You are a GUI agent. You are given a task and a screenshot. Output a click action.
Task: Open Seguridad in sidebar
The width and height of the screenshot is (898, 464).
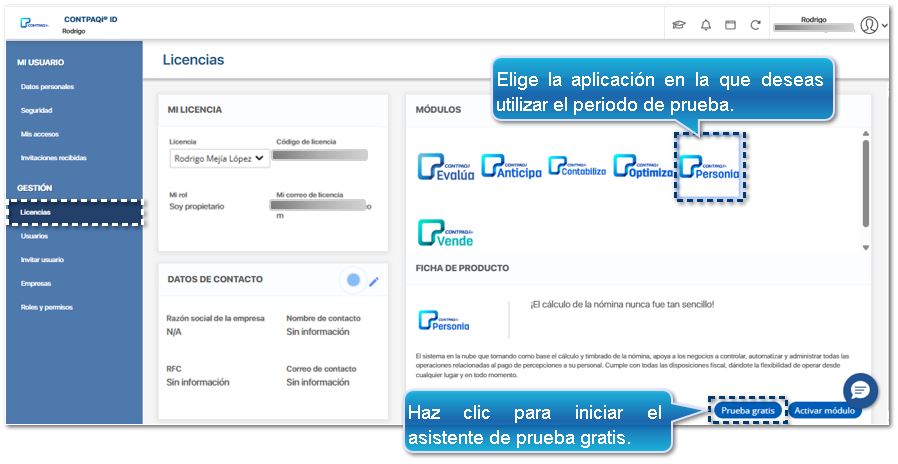(x=37, y=111)
